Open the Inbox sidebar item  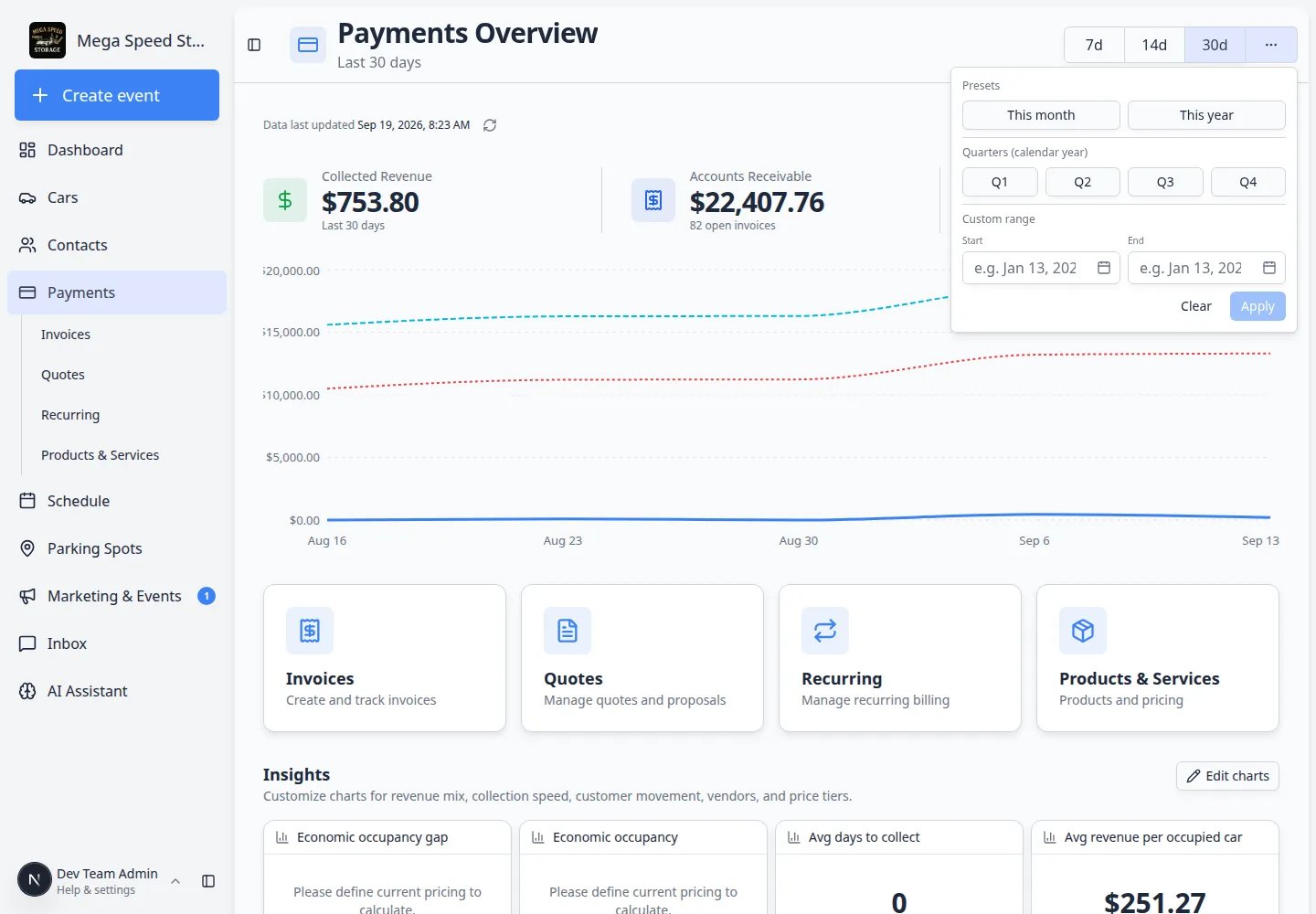117,643
